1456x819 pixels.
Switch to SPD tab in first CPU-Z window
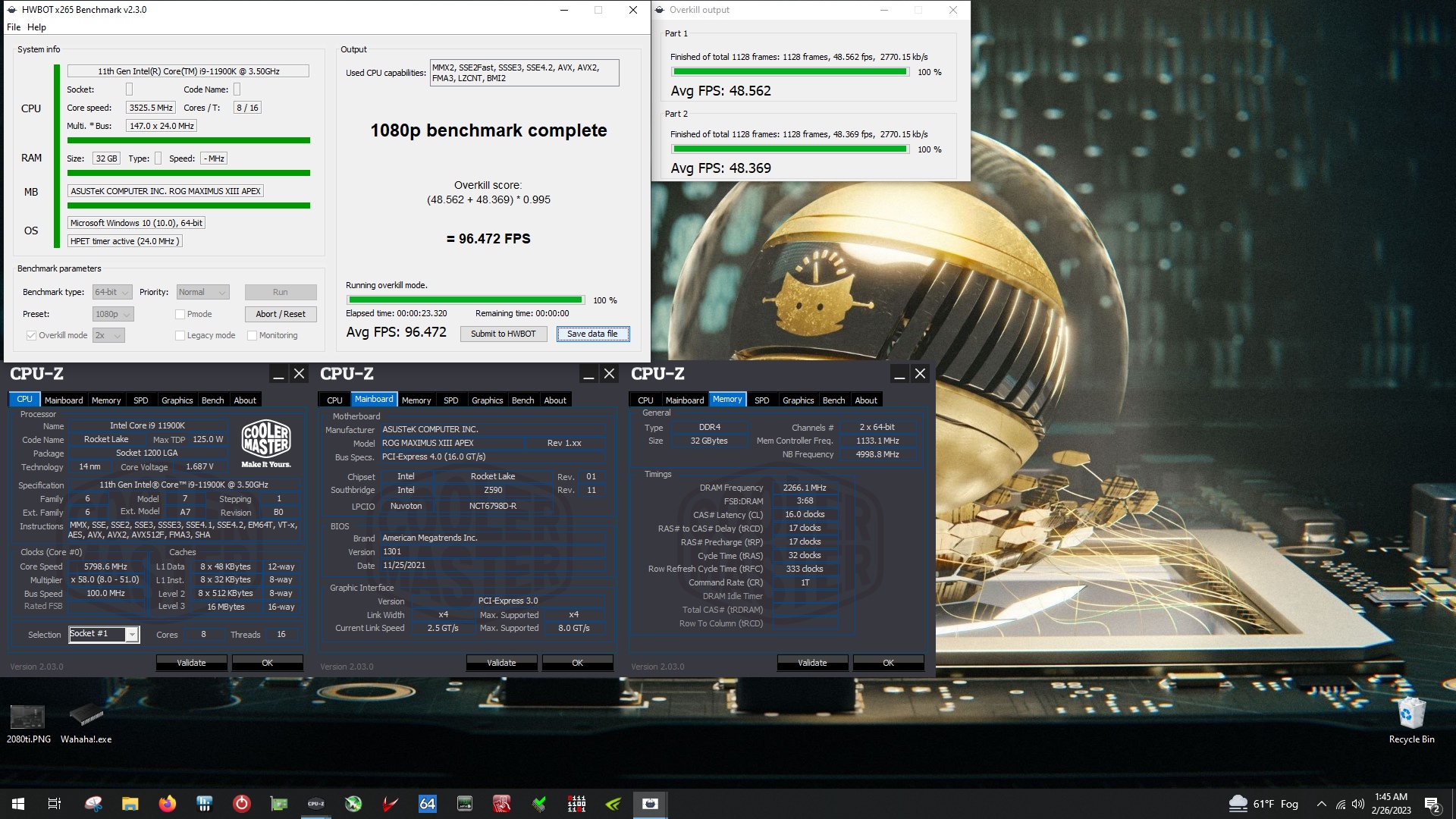pos(141,400)
